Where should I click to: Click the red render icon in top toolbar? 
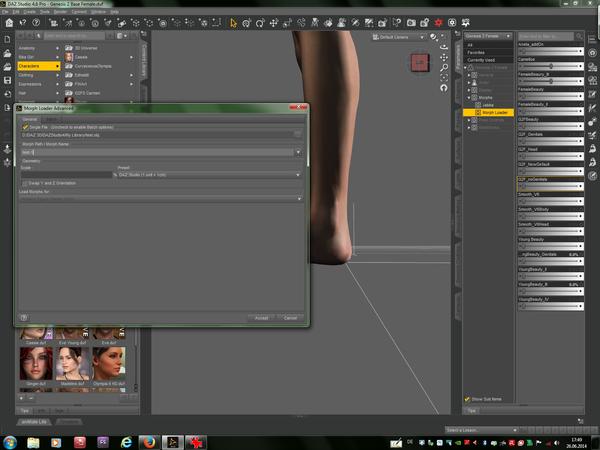pos(439,22)
